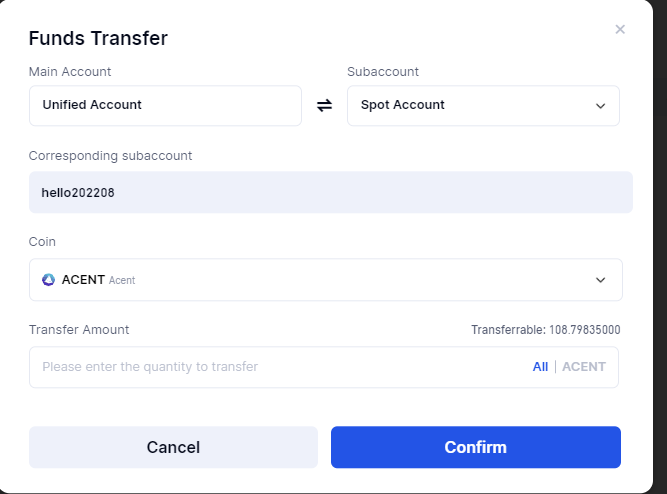Click the ACENT coin name in selector
The image size is (667, 494).
pos(84,280)
